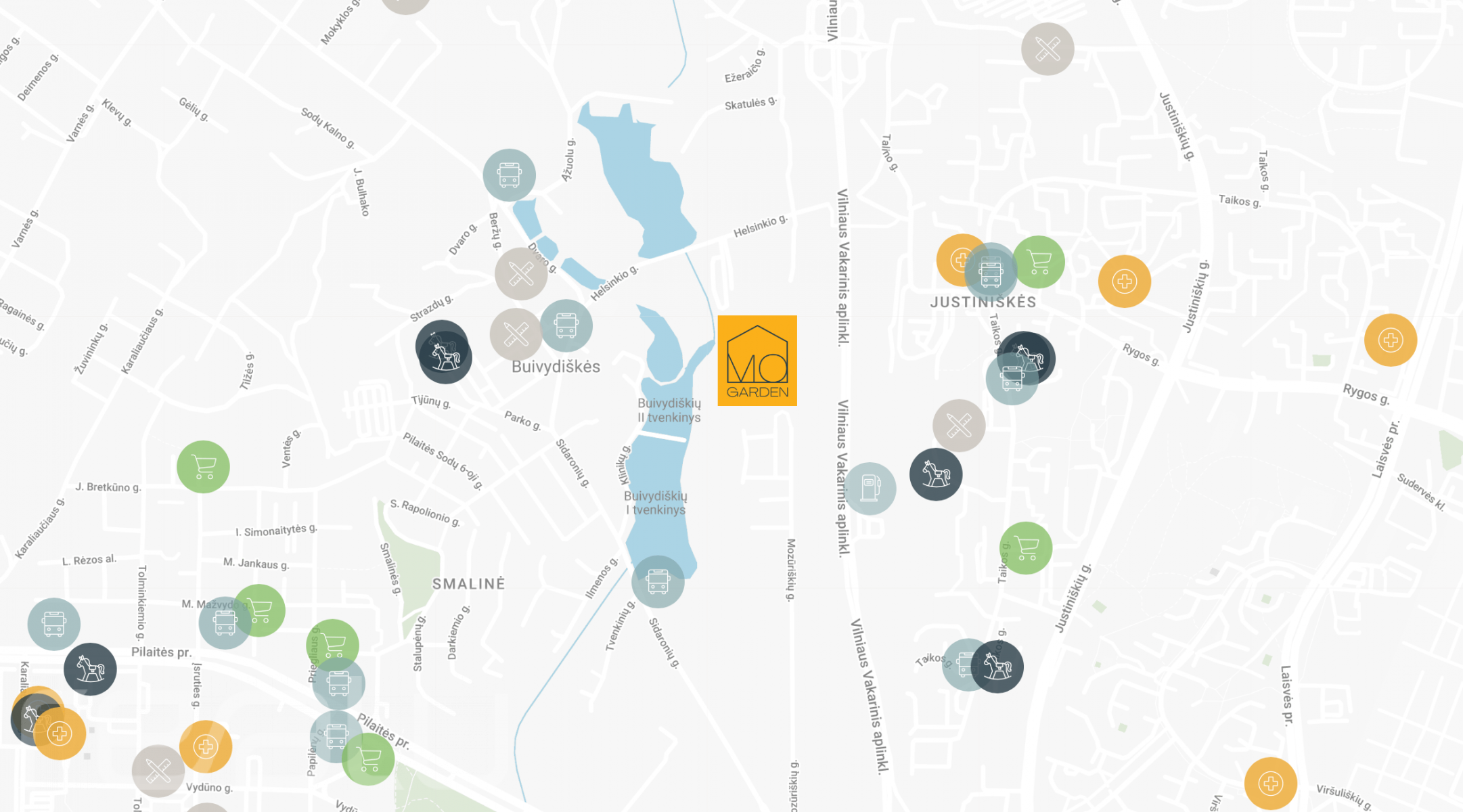Select the medical marker near Viršuliškių g.
Screen dimensions: 1463x812
pyautogui.click(x=1271, y=784)
